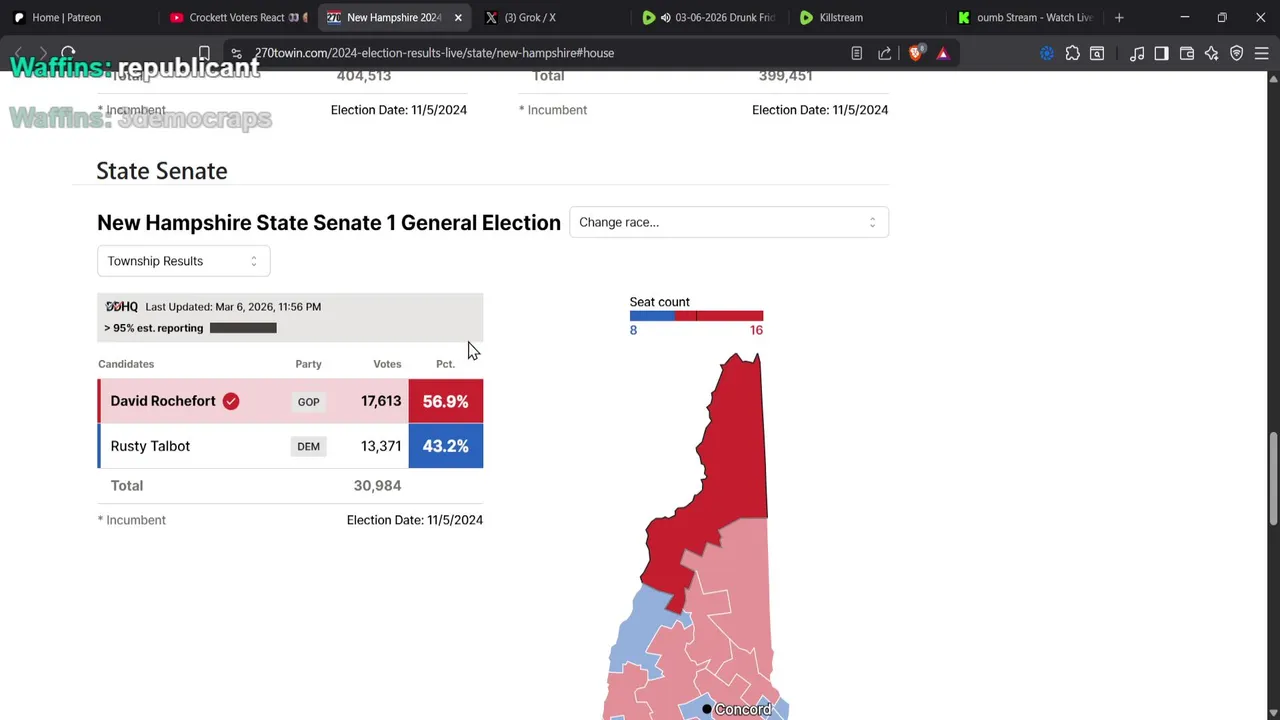This screenshot has height=720, width=1280.
Task: Open the Brave Rewards triangle icon
Action: click(x=942, y=53)
